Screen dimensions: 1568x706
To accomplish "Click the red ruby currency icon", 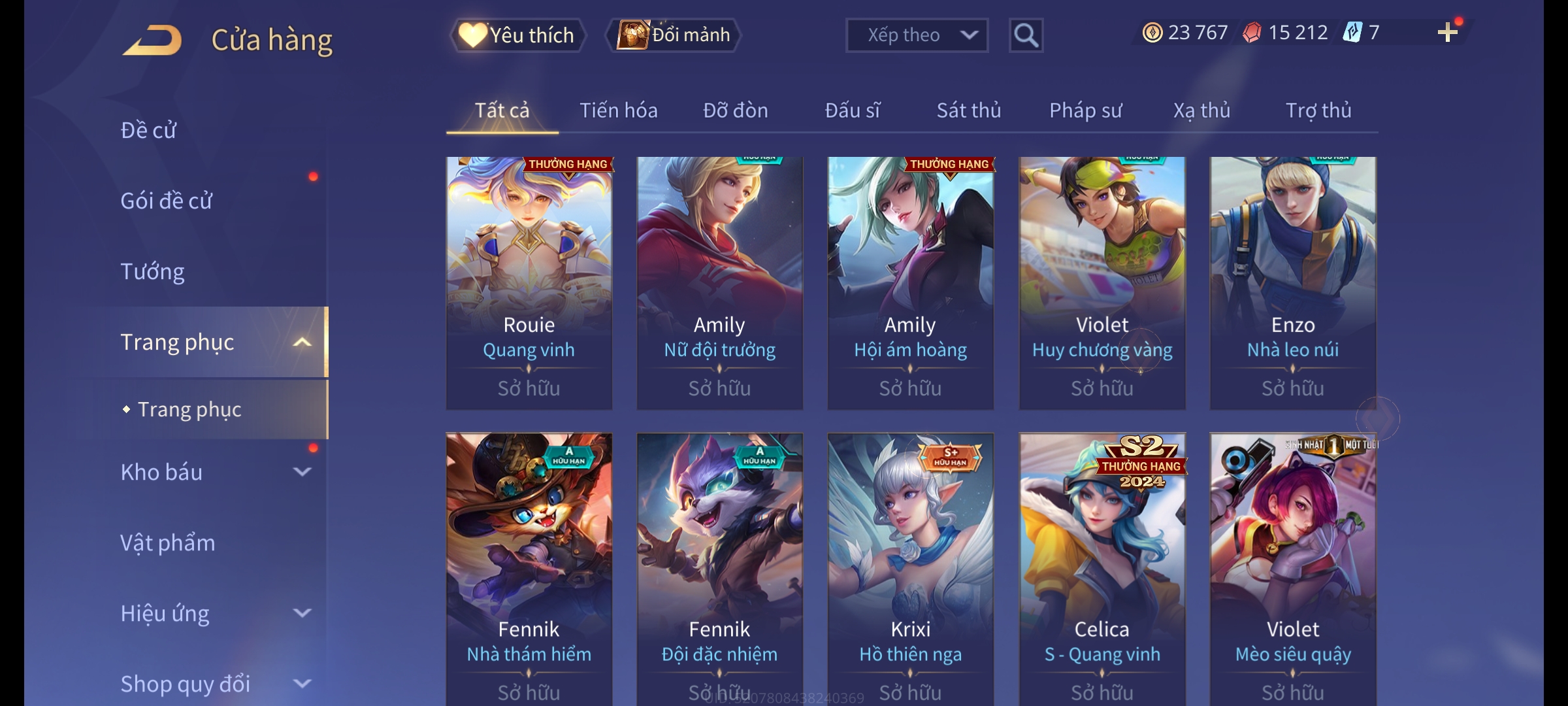I will (x=1252, y=33).
